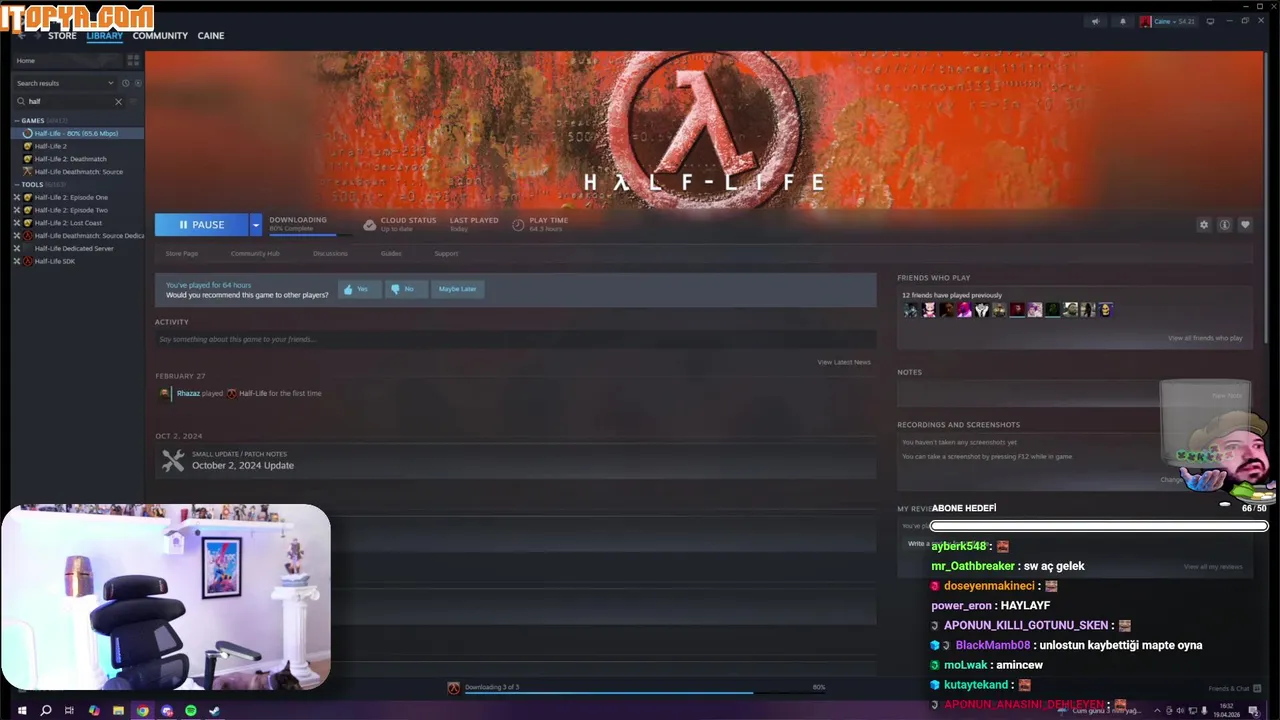Select Half-Life 2: Deathmatch

click(x=70, y=159)
